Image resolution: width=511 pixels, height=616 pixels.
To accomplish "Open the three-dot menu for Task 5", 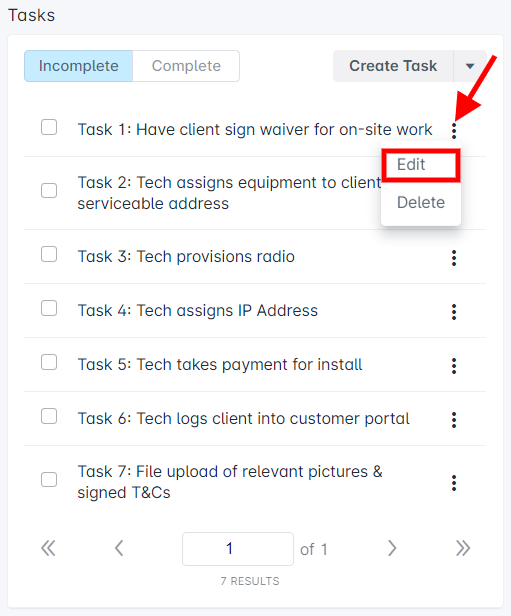I will (x=454, y=366).
